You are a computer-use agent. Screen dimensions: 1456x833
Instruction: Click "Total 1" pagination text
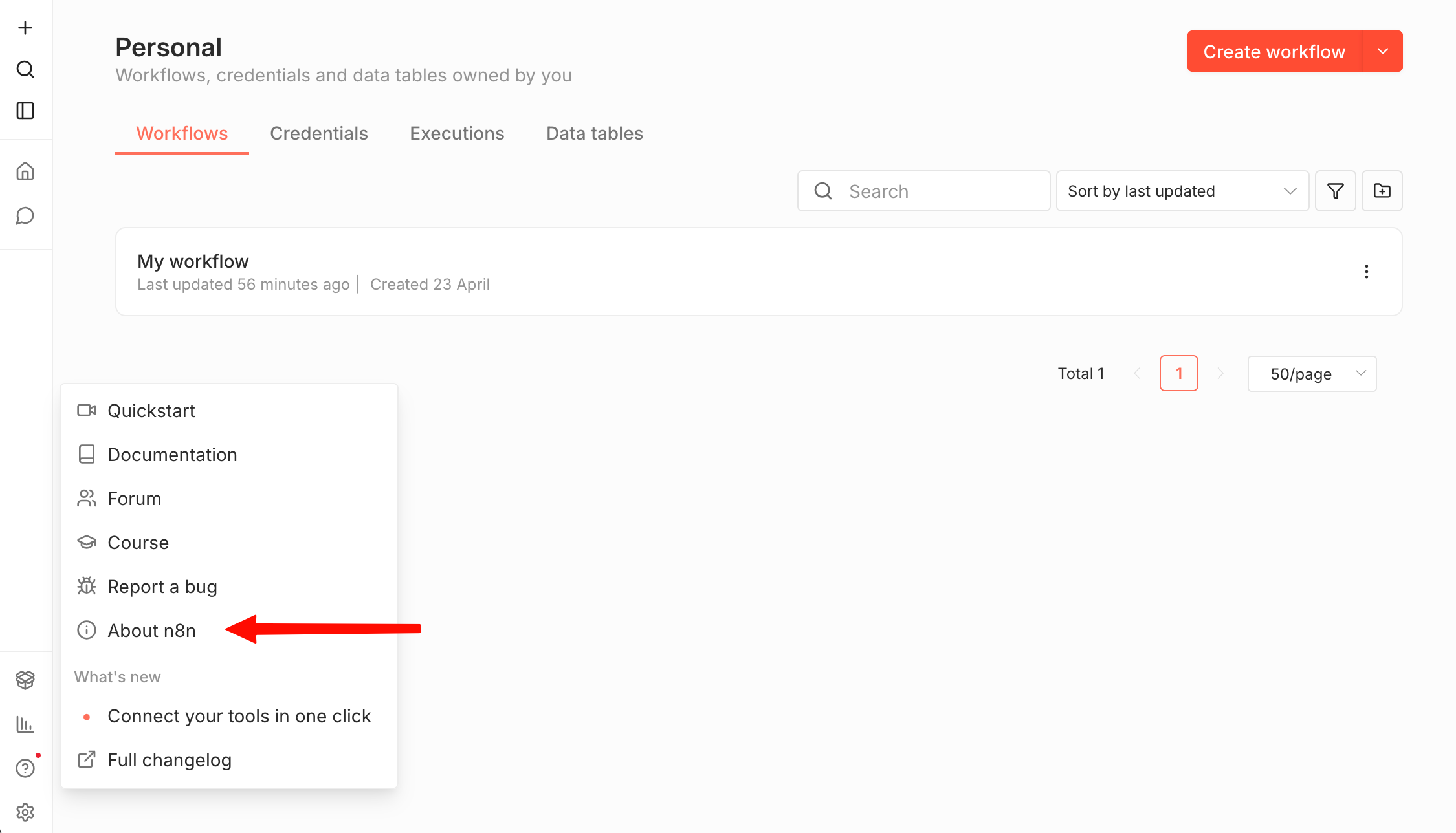point(1081,374)
